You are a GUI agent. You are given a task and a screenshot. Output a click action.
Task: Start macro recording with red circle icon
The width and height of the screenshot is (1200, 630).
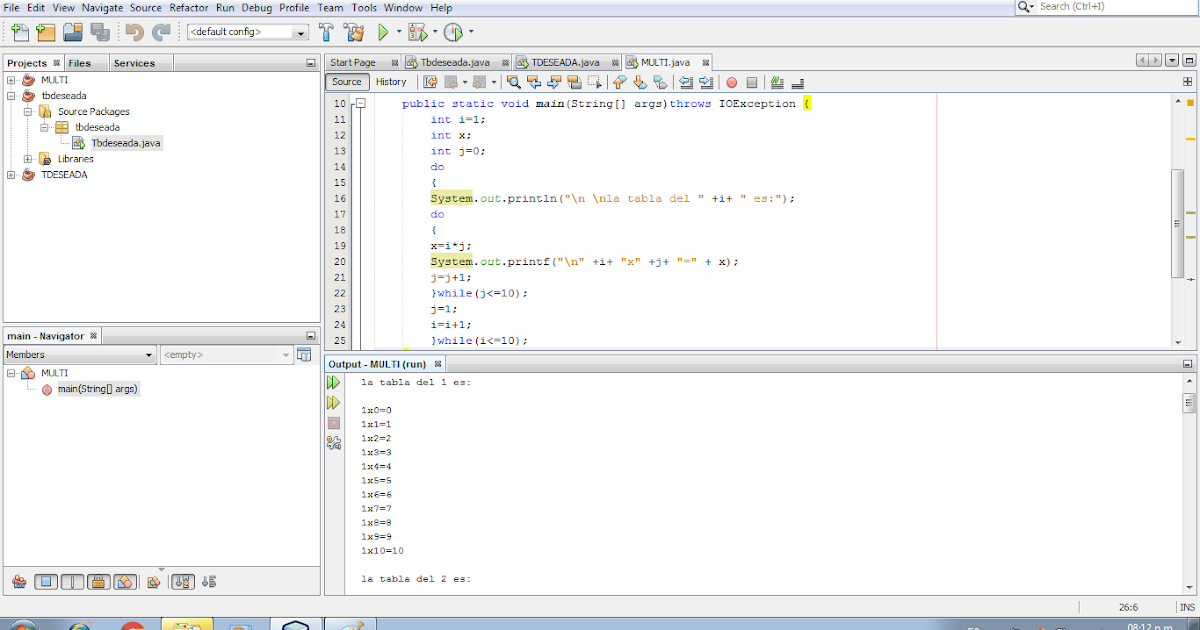point(733,82)
